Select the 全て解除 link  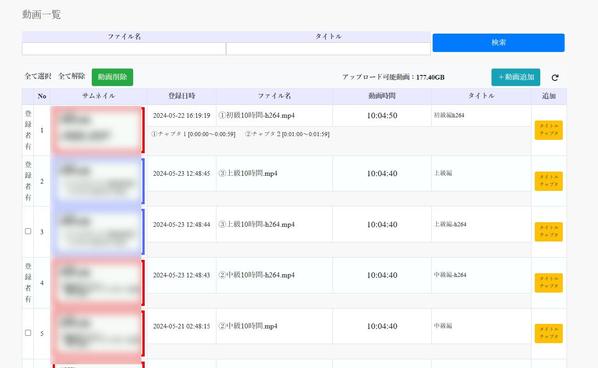coord(72,76)
